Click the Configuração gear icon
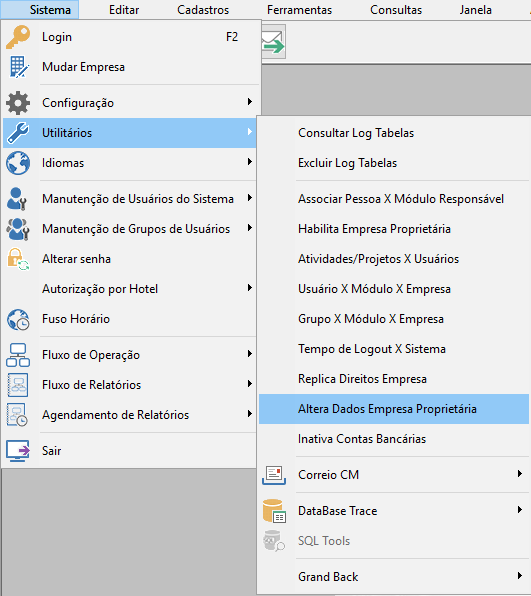 click(x=18, y=103)
